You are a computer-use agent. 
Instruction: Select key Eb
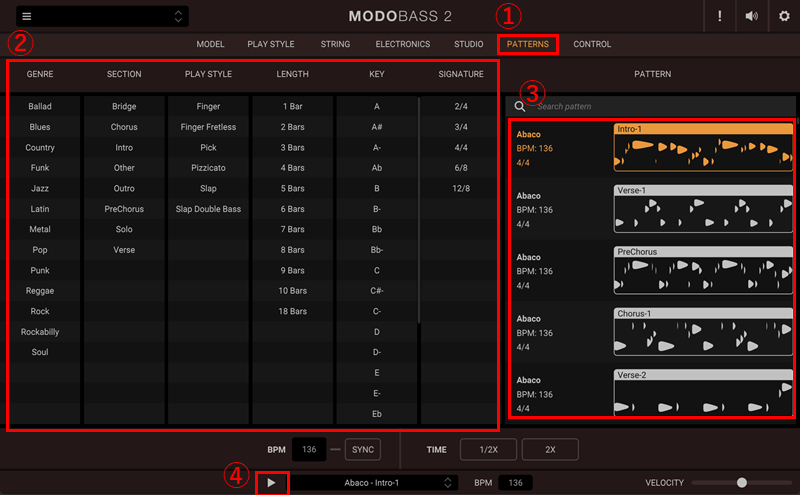pyautogui.click(x=377, y=414)
